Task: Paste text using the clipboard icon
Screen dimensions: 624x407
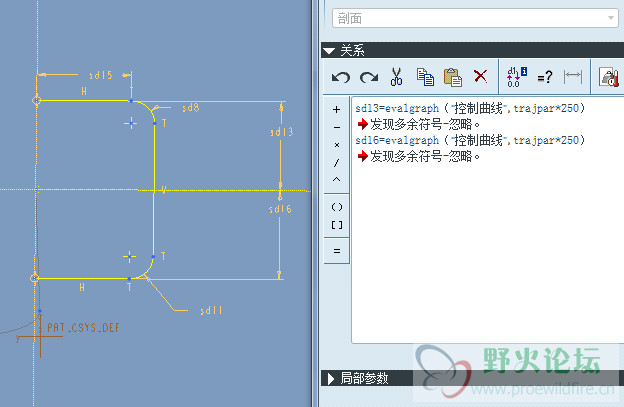Action: tap(452, 77)
